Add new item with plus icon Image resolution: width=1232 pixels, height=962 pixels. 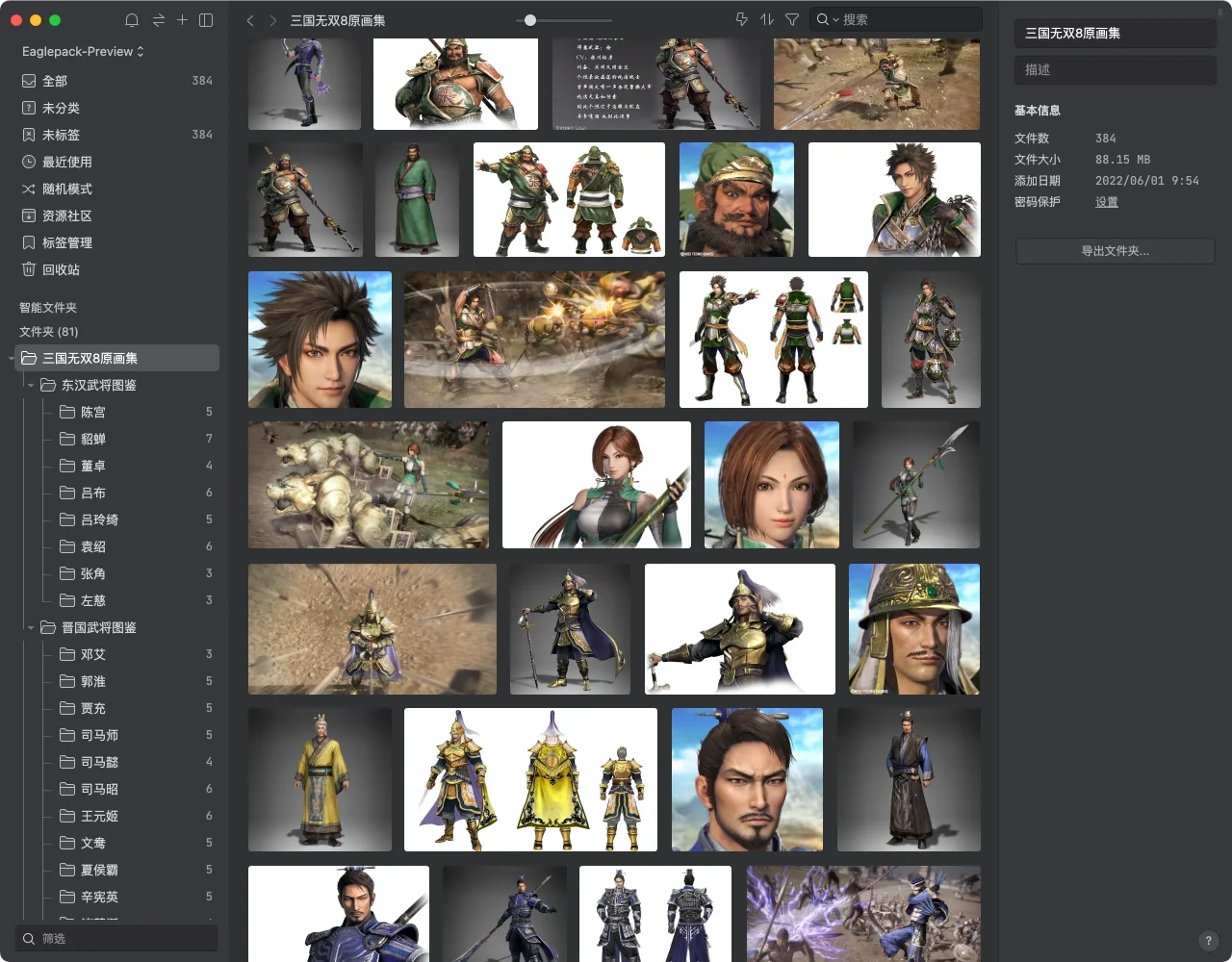point(182,20)
